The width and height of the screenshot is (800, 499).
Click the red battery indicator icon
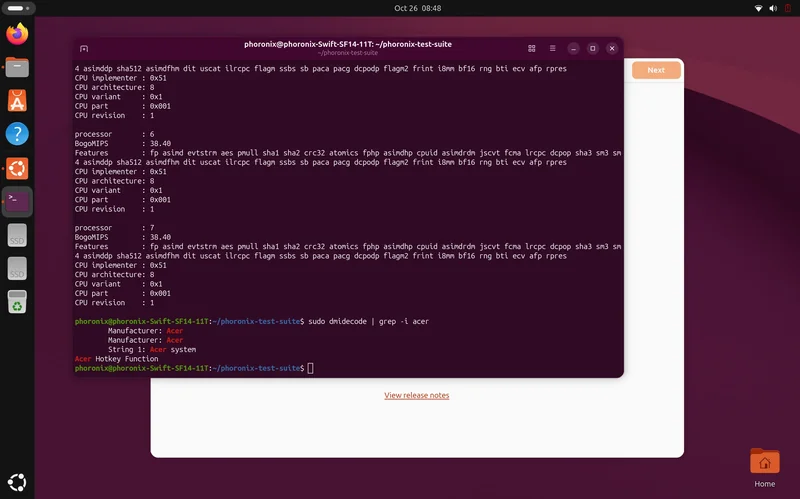pos(788,8)
